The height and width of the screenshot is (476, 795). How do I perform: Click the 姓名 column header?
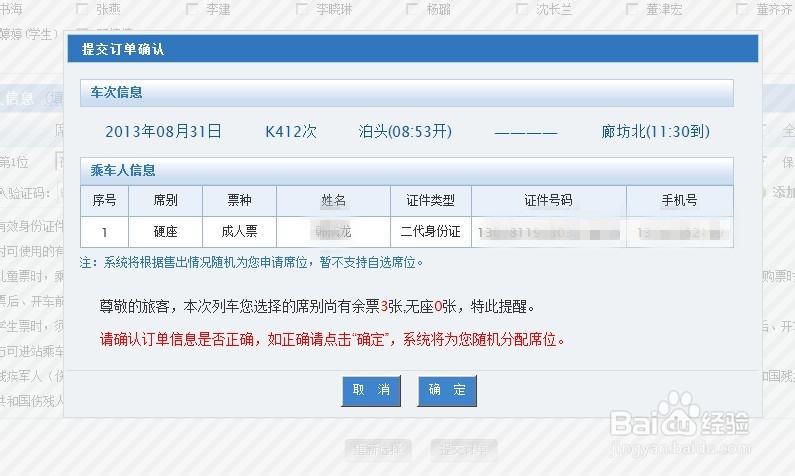pyautogui.click(x=334, y=201)
